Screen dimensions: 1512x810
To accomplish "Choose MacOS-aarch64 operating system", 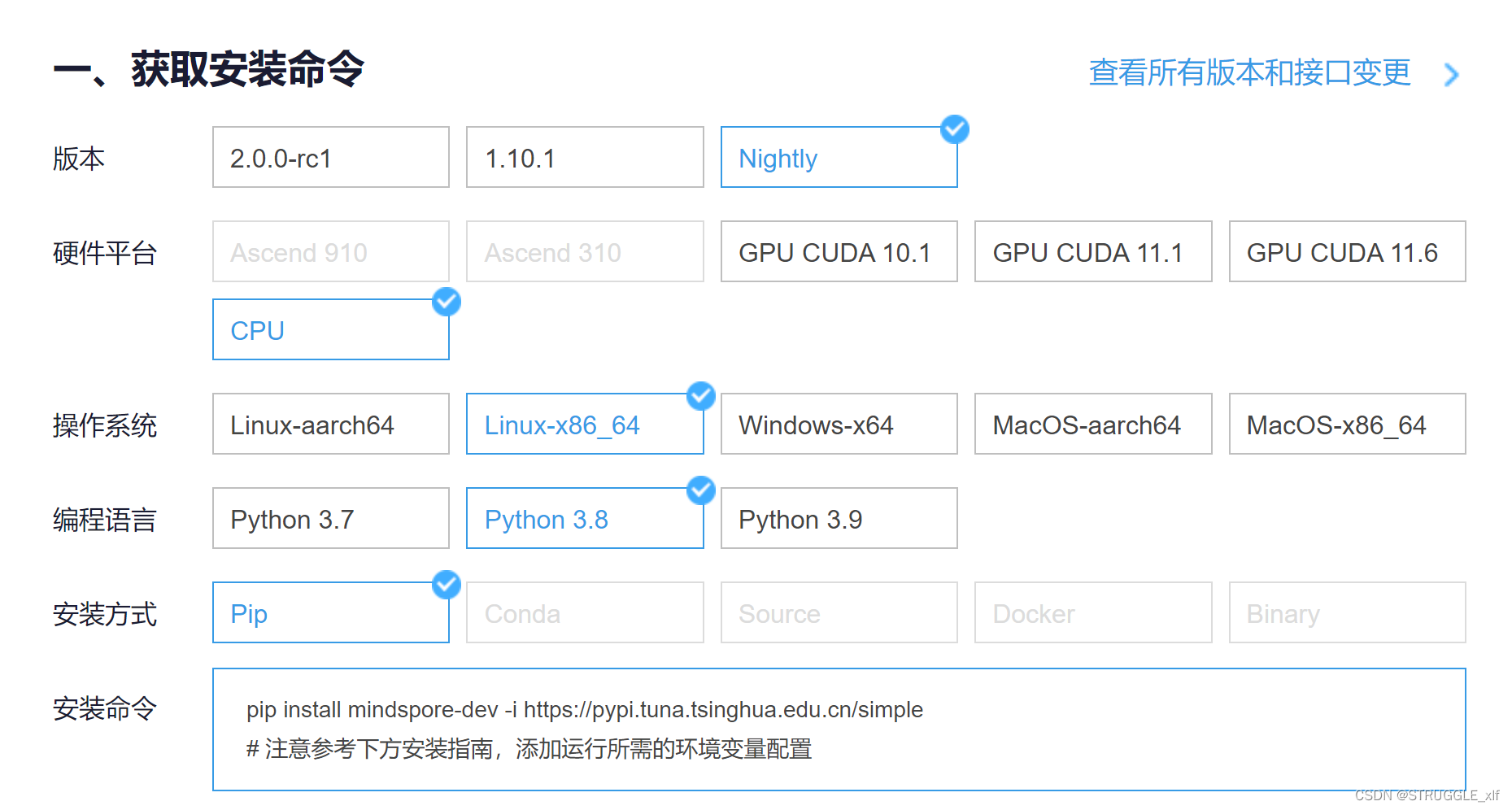I will coord(1093,424).
